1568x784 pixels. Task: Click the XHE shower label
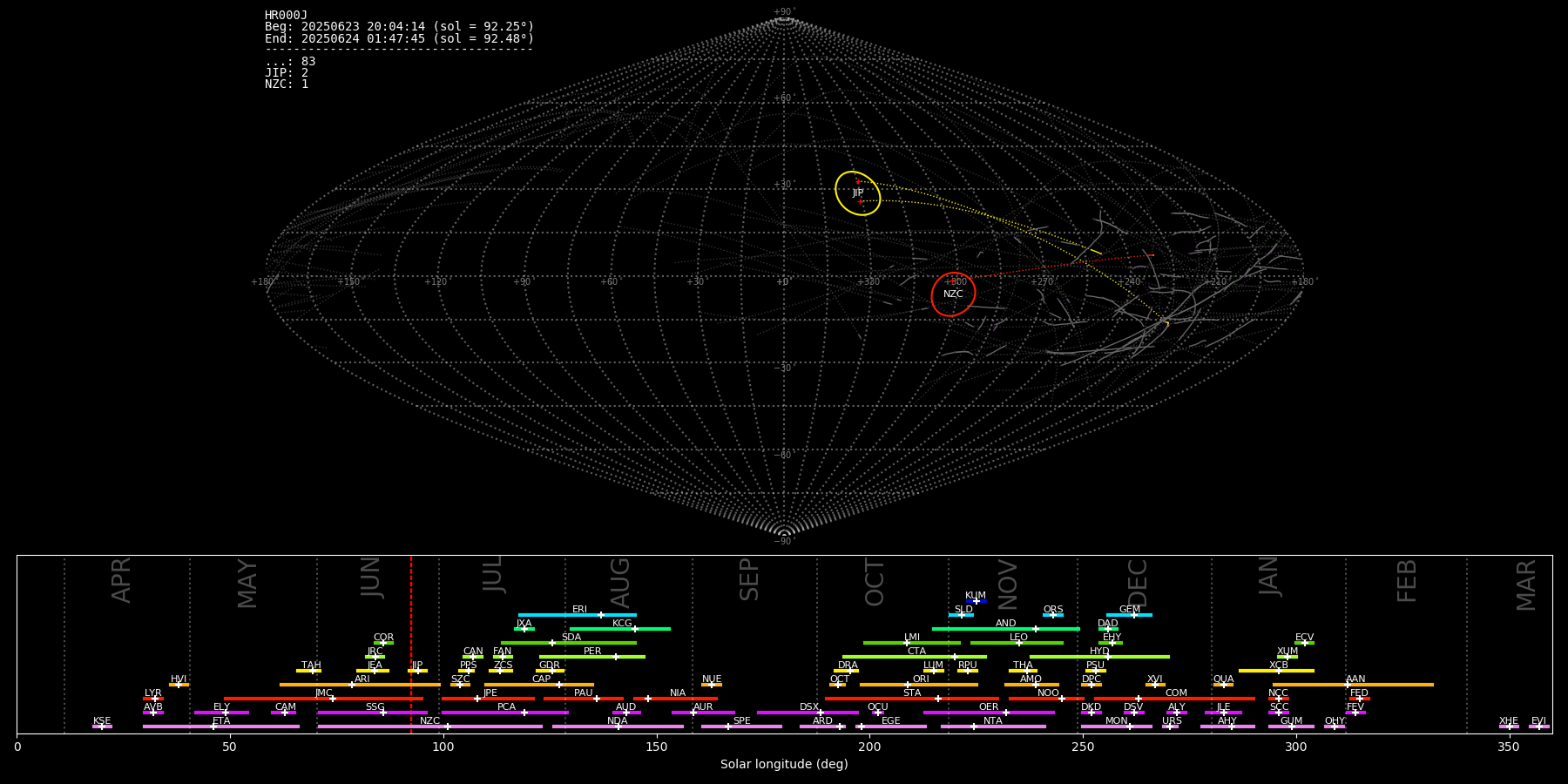(1509, 721)
